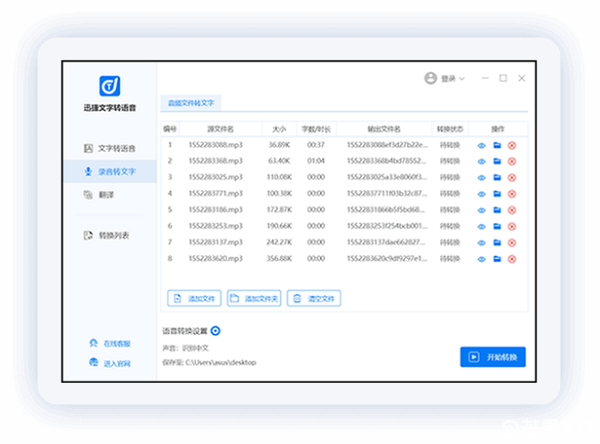Screen dimensions: 600x444
Task: Preview the 1552283620.mp3 row with eye icon
Action: coord(481,260)
